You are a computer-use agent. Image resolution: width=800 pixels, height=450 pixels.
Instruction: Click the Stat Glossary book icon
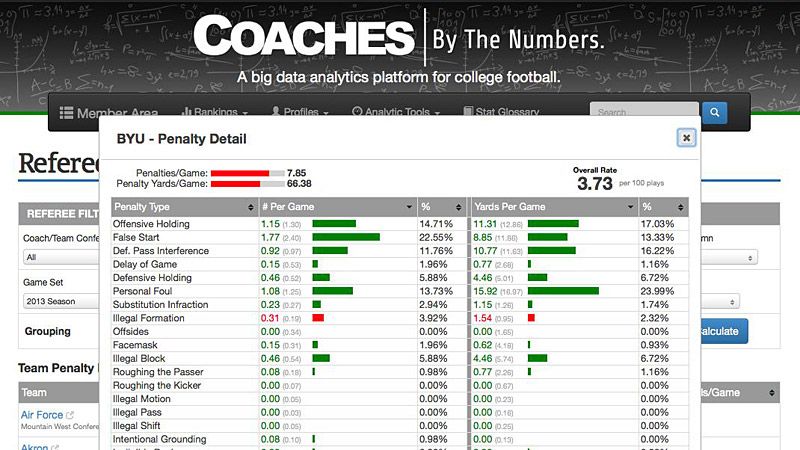click(x=468, y=111)
